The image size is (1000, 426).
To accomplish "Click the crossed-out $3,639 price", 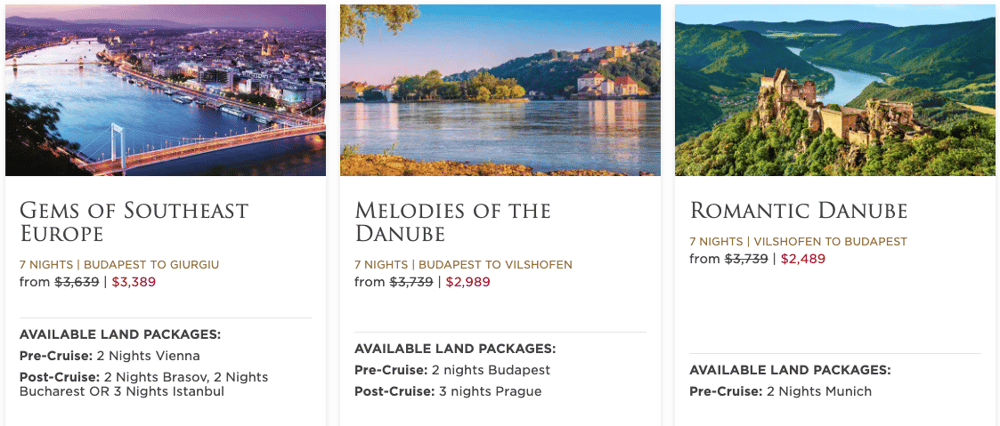I will [x=77, y=282].
